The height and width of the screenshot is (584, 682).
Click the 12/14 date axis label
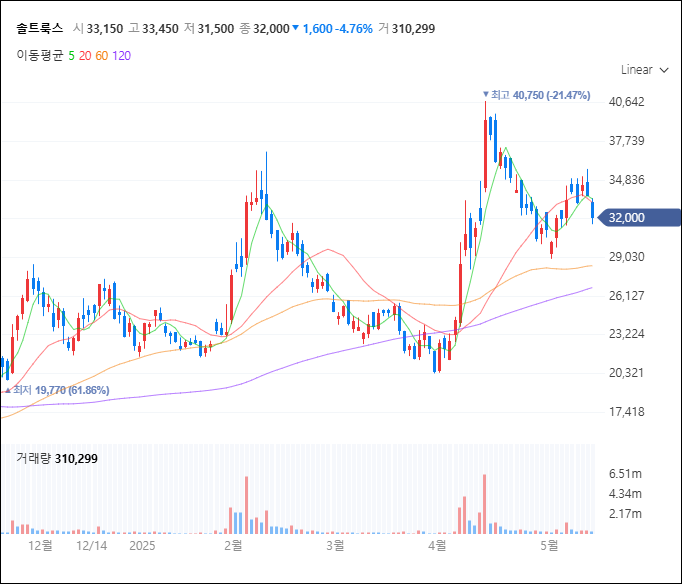(x=91, y=545)
